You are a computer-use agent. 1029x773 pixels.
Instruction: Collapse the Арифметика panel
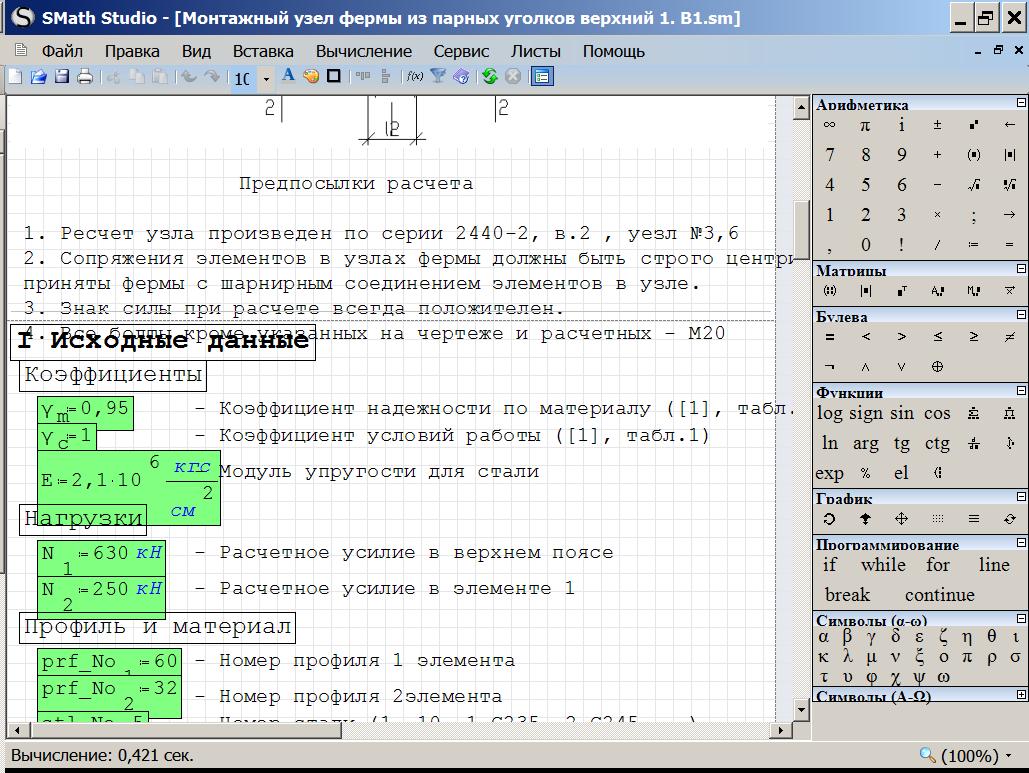click(x=1021, y=103)
